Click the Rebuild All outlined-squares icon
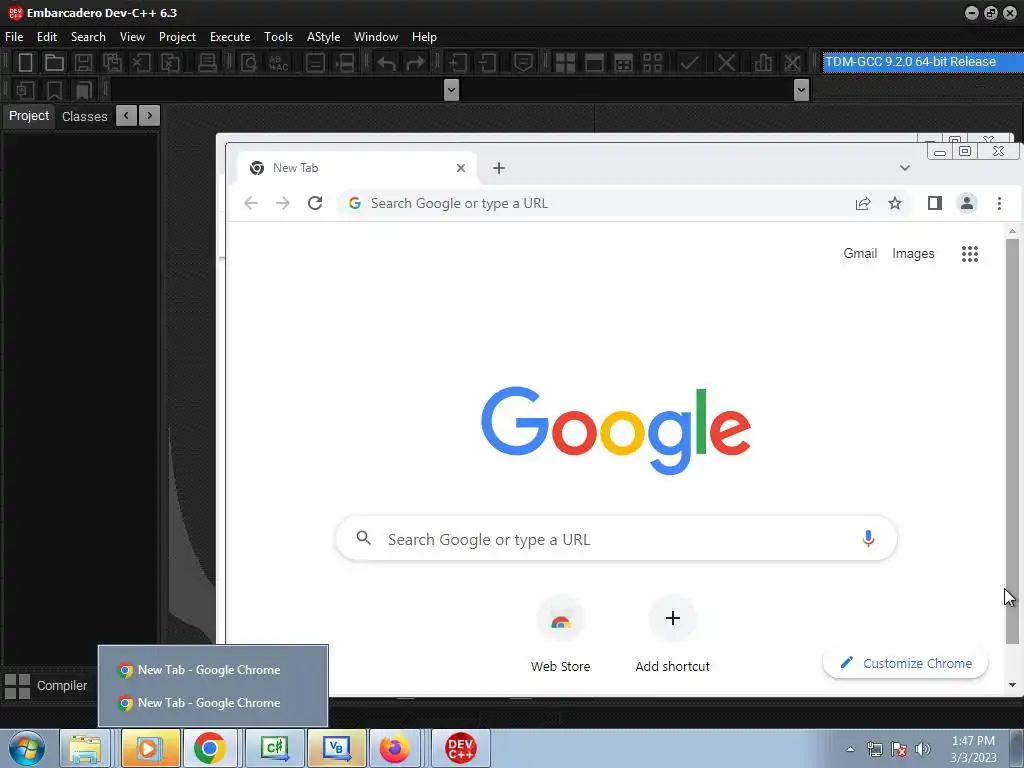Screen dimensions: 1024x768 click(652, 63)
